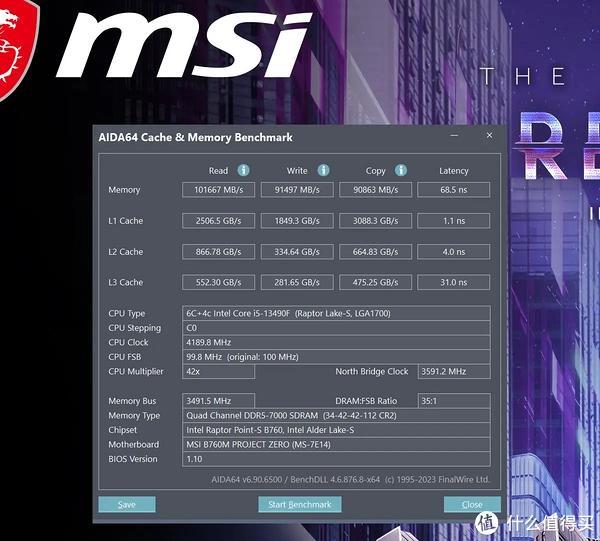Click the Copy column header
The width and height of the screenshot is (600, 541).
coord(375,171)
